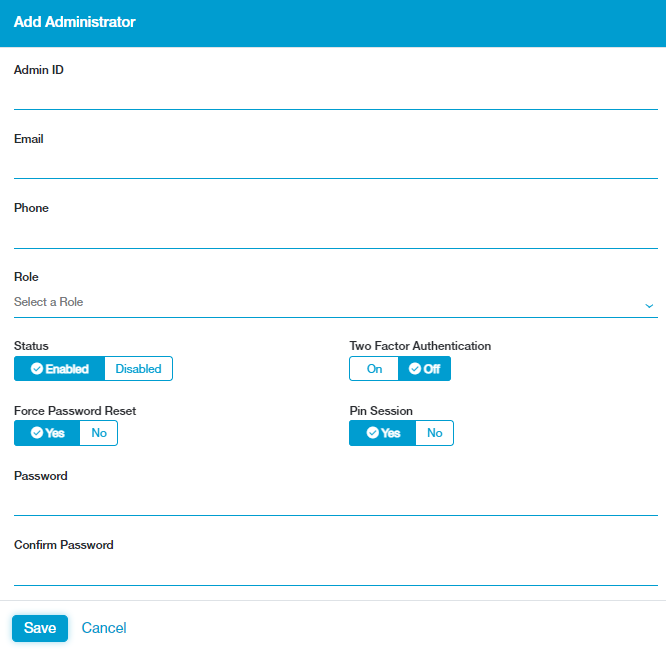
Task: Select Yes for Pin Session
Action: pyautogui.click(x=382, y=433)
